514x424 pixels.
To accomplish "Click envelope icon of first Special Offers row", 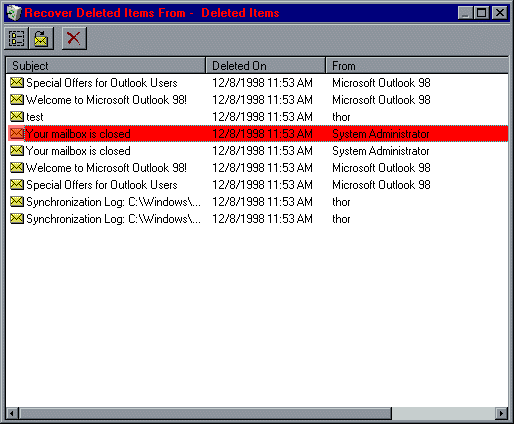I will (17, 83).
